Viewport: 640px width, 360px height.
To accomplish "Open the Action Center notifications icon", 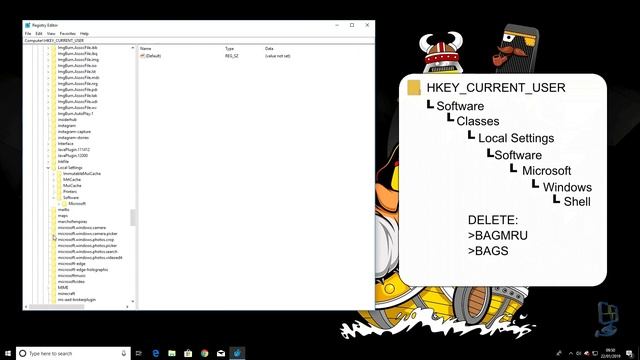I will pos(629,353).
